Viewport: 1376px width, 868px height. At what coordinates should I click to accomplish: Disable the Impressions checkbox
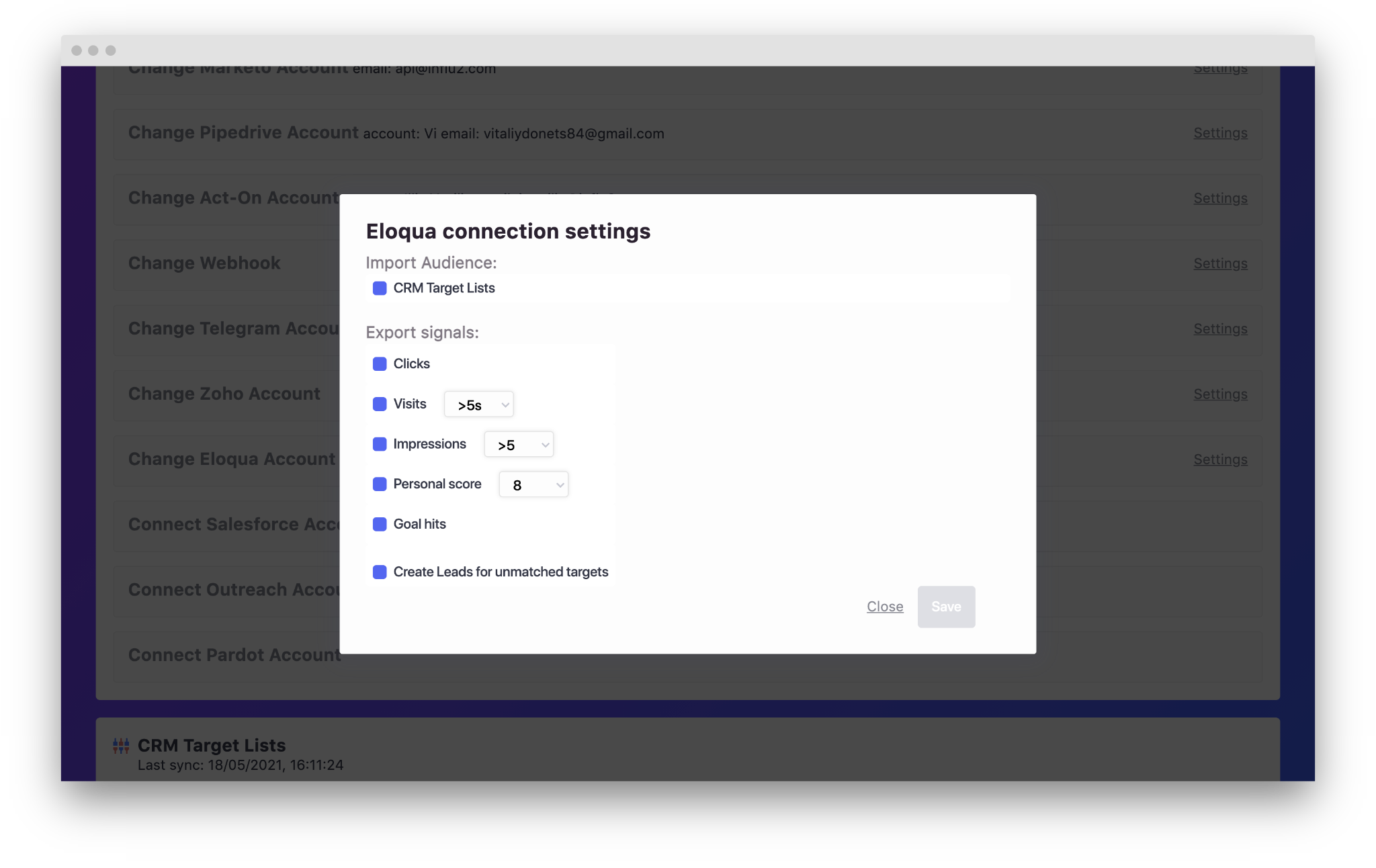[380, 444]
